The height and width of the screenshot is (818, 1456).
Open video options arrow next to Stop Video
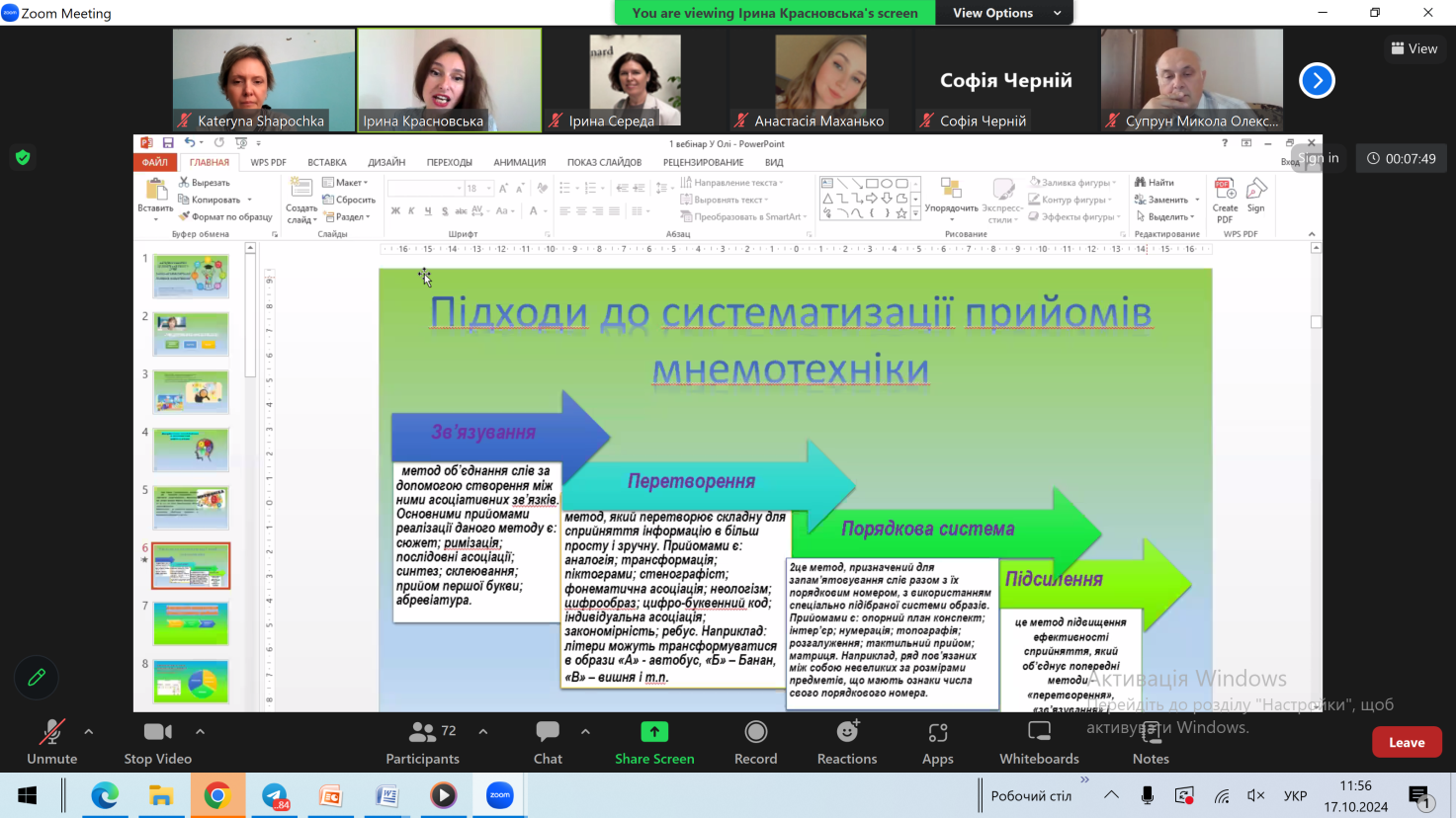tap(200, 732)
